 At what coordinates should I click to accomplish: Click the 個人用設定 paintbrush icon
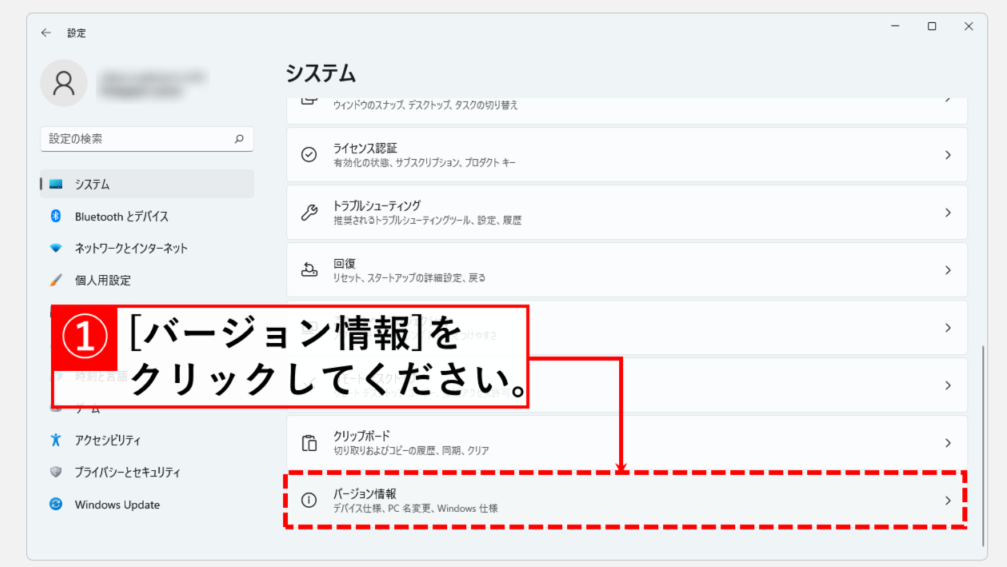click(56, 281)
